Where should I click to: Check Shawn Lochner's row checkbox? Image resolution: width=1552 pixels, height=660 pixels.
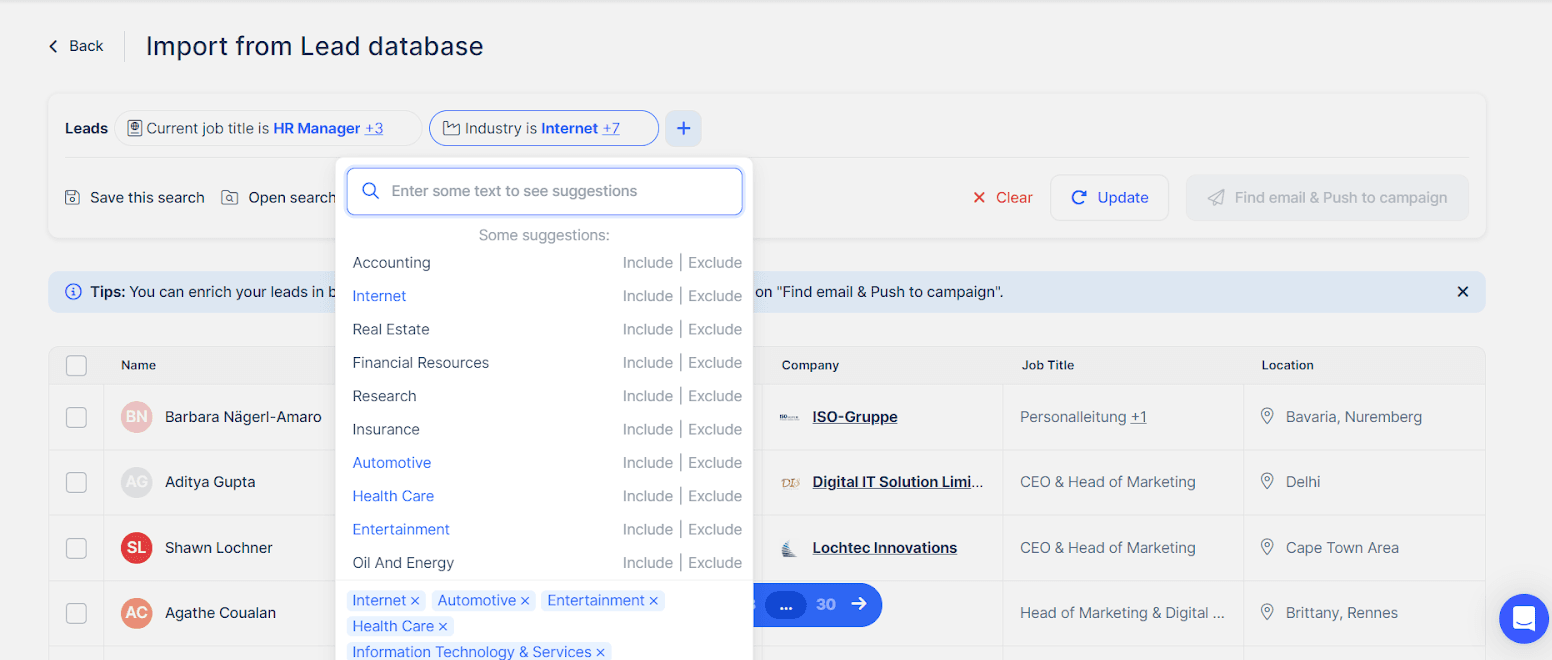pyautogui.click(x=76, y=547)
